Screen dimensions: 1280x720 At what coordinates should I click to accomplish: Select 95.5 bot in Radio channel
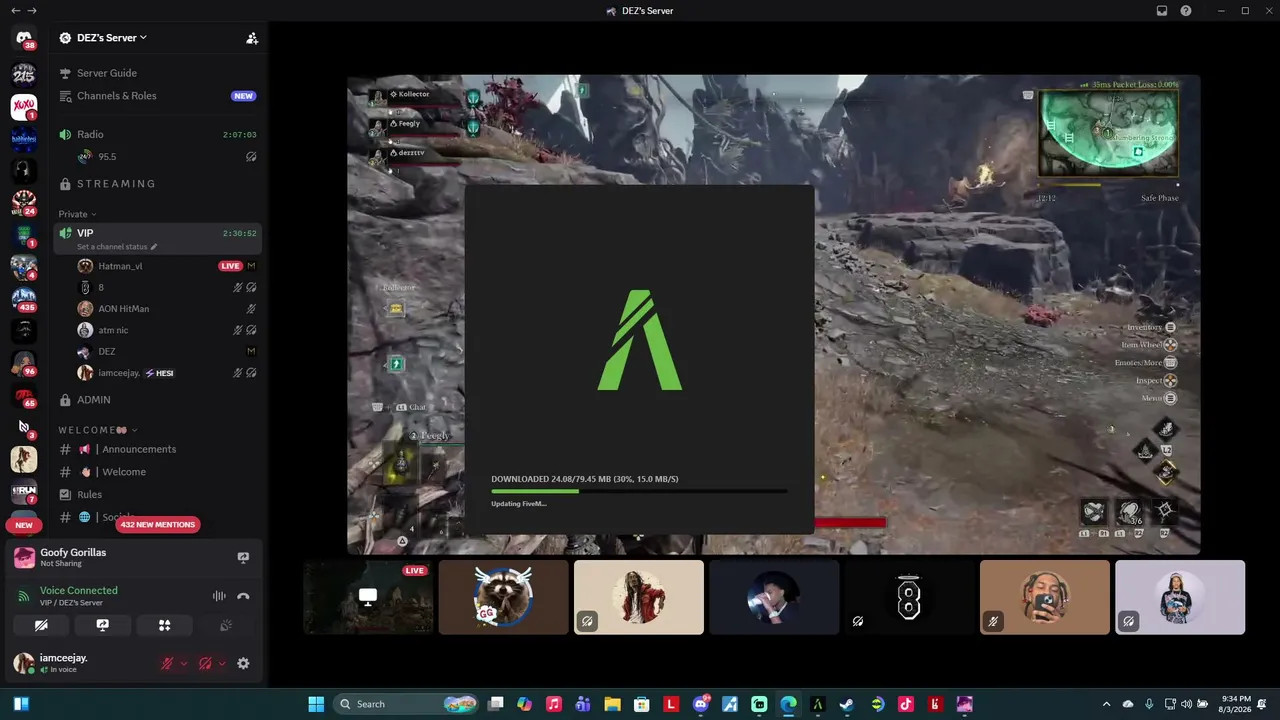coord(166,156)
